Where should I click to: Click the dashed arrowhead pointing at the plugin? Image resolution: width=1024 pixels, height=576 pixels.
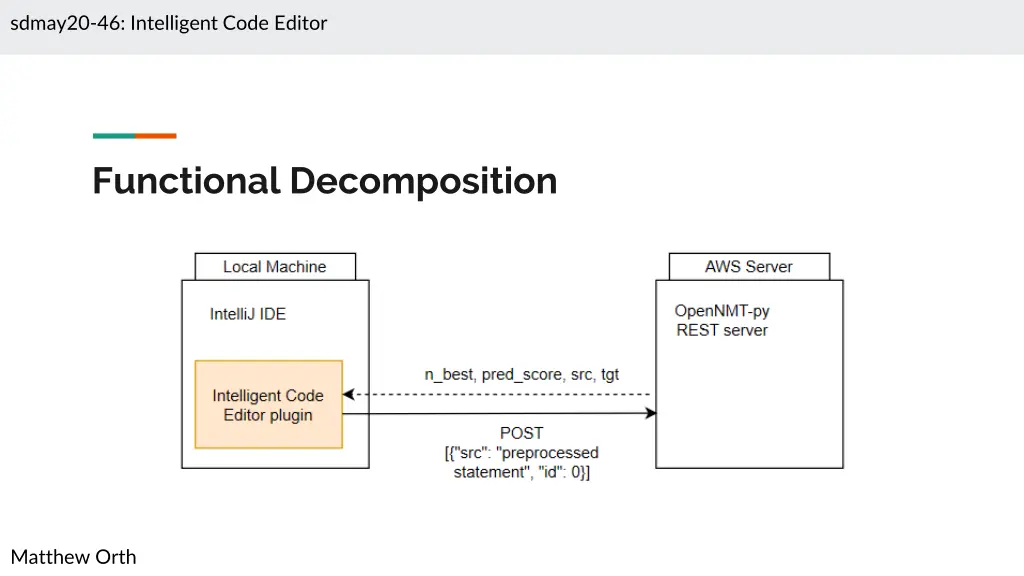[349, 394]
